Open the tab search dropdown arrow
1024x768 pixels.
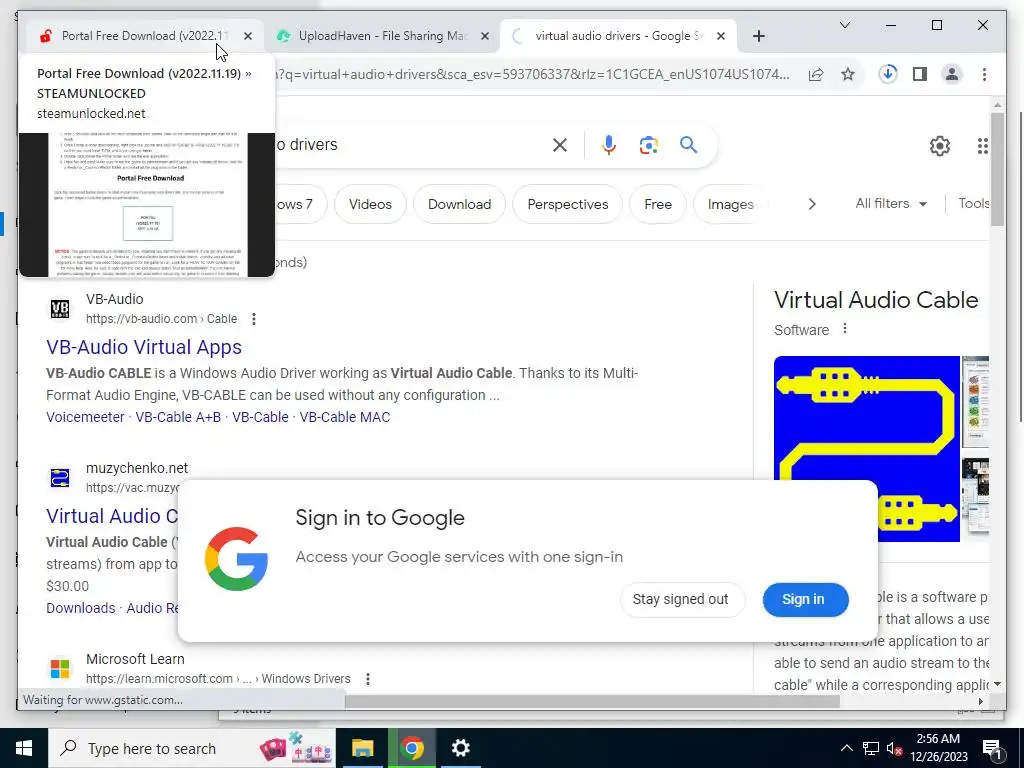point(844,25)
